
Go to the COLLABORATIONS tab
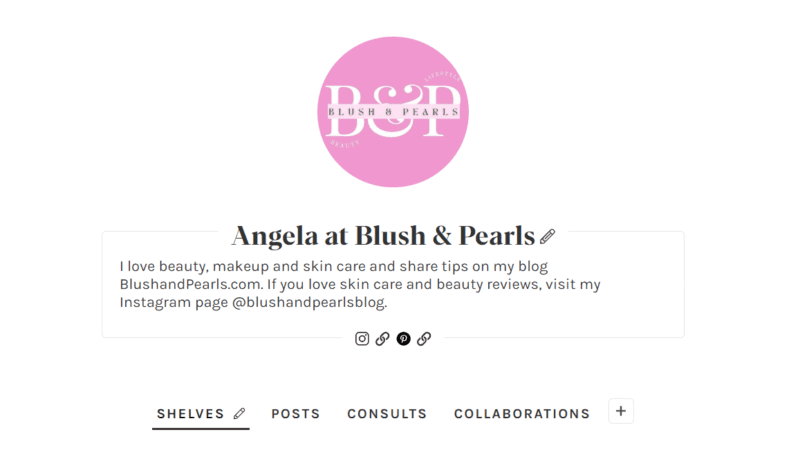(522, 414)
